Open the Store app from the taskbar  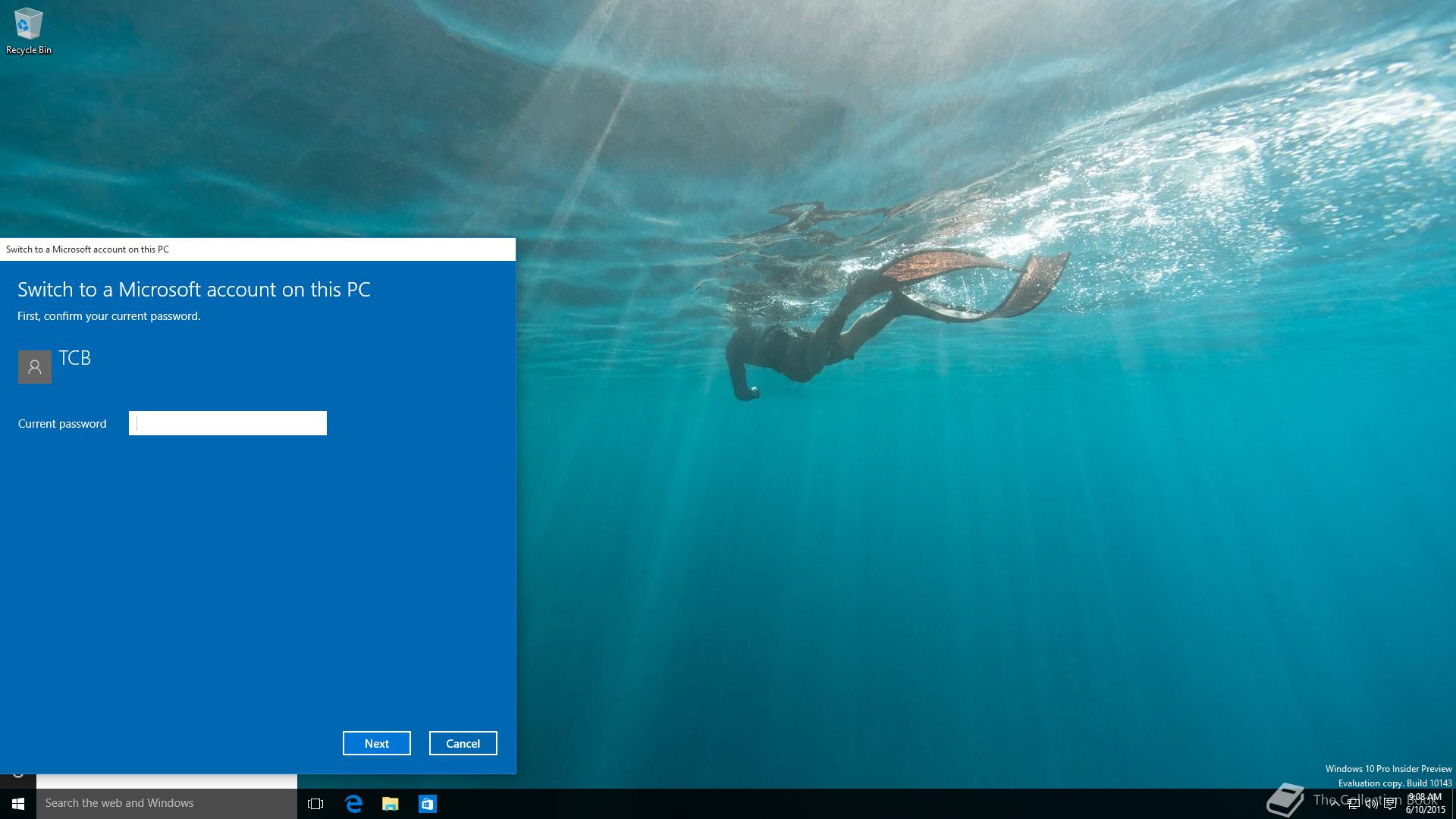tap(427, 803)
